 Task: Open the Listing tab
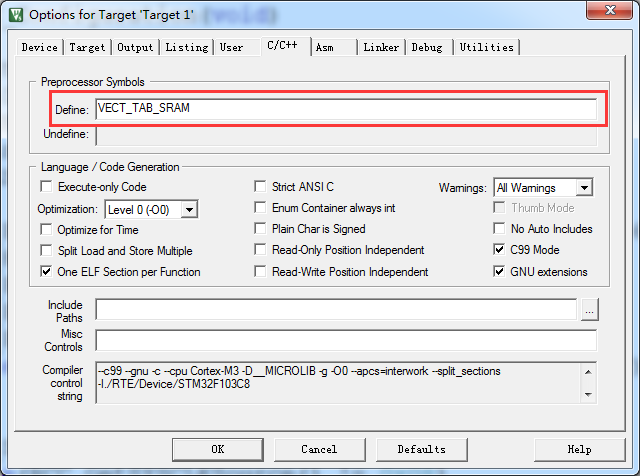point(187,47)
